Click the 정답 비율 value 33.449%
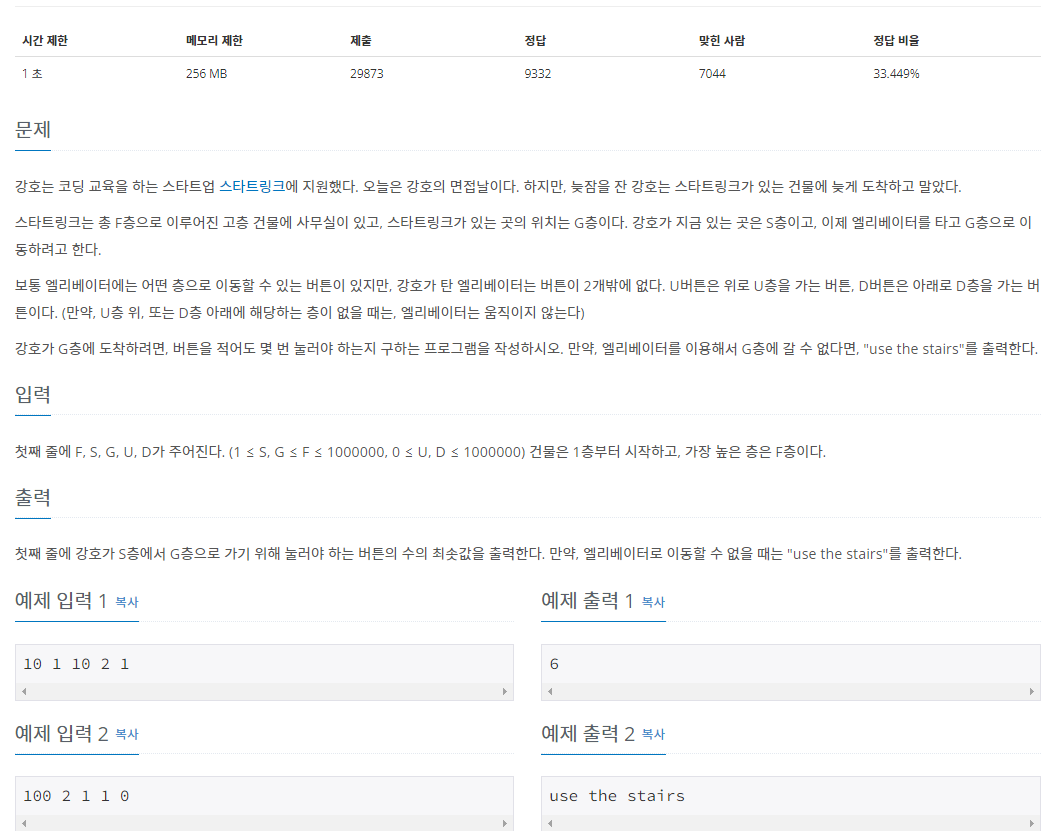The image size is (1061, 831). tap(897, 73)
